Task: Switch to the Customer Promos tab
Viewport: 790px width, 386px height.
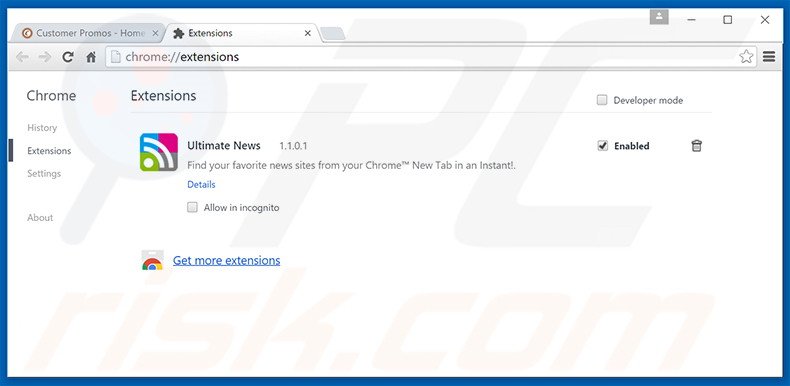Action: (88, 33)
